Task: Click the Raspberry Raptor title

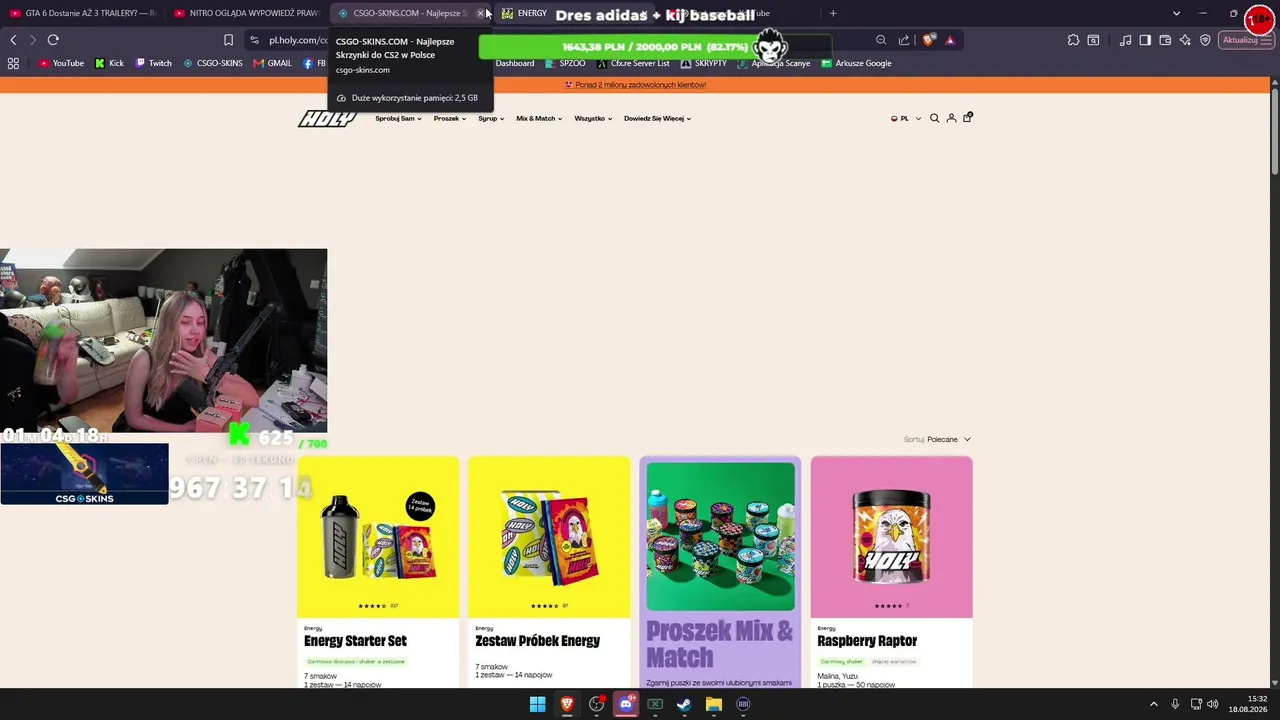Action: [x=867, y=641]
